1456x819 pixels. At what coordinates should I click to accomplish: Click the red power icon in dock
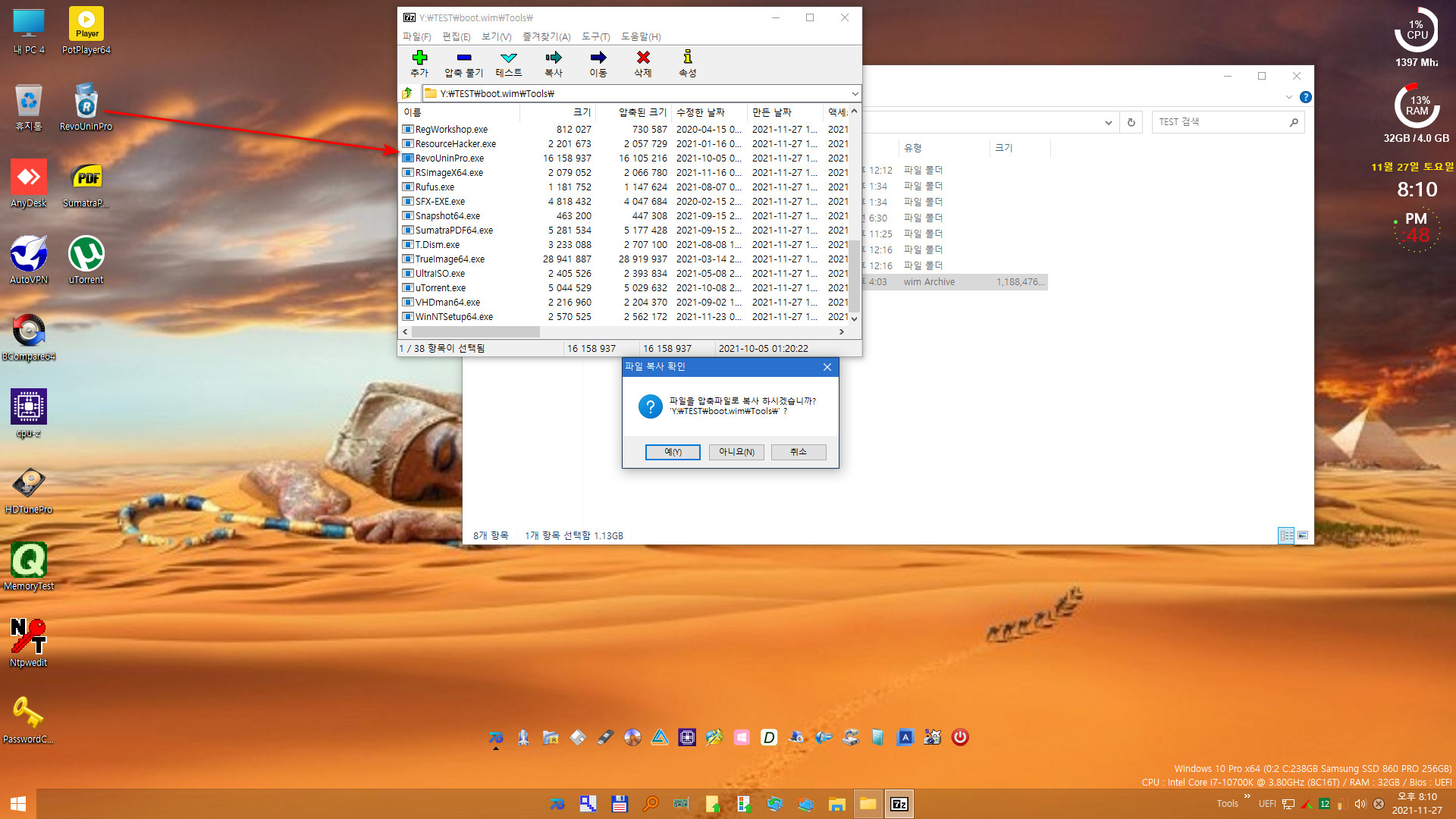click(960, 737)
